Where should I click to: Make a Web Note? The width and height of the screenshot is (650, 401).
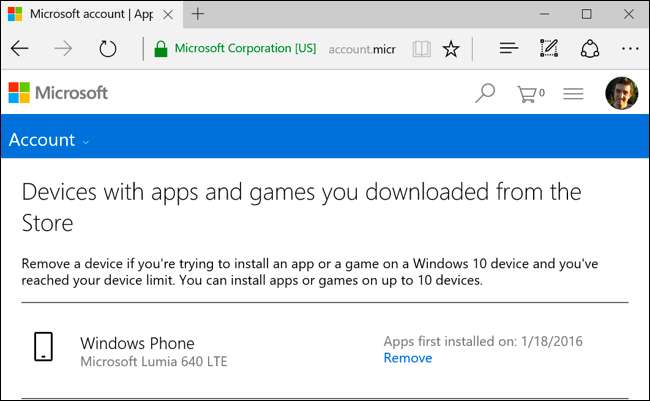click(548, 48)
